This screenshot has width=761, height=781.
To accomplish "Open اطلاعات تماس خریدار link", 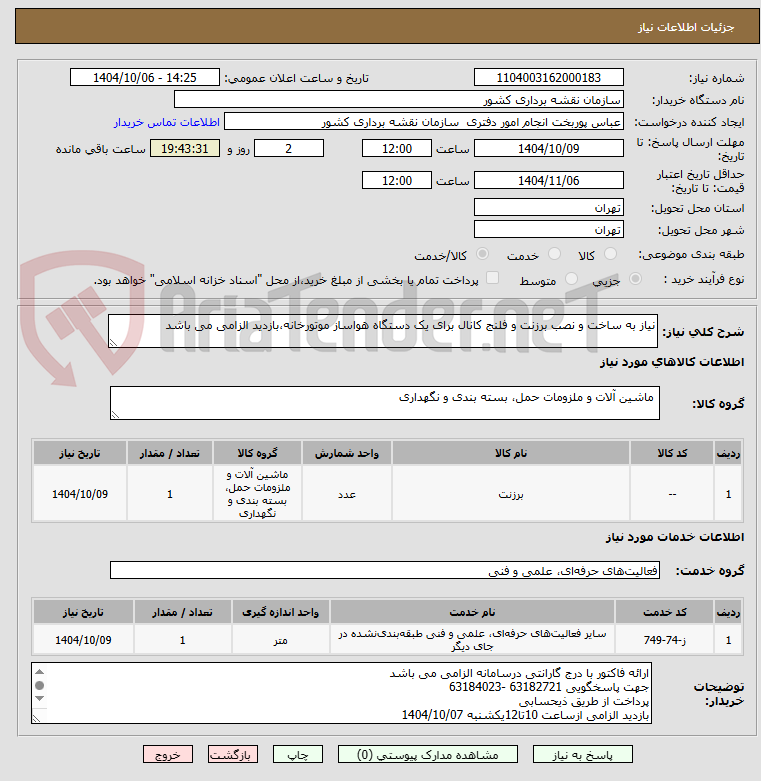I will [167, 122].
